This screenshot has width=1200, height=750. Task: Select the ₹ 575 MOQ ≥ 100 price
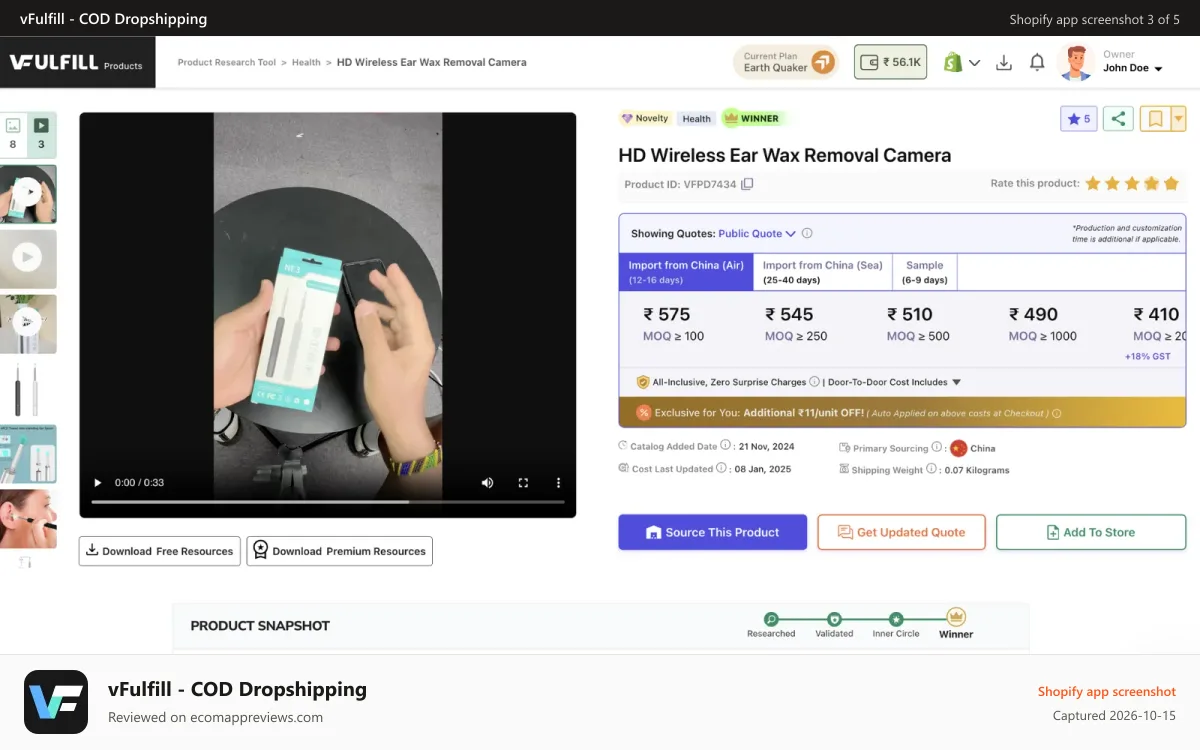(x=674, y=324)
